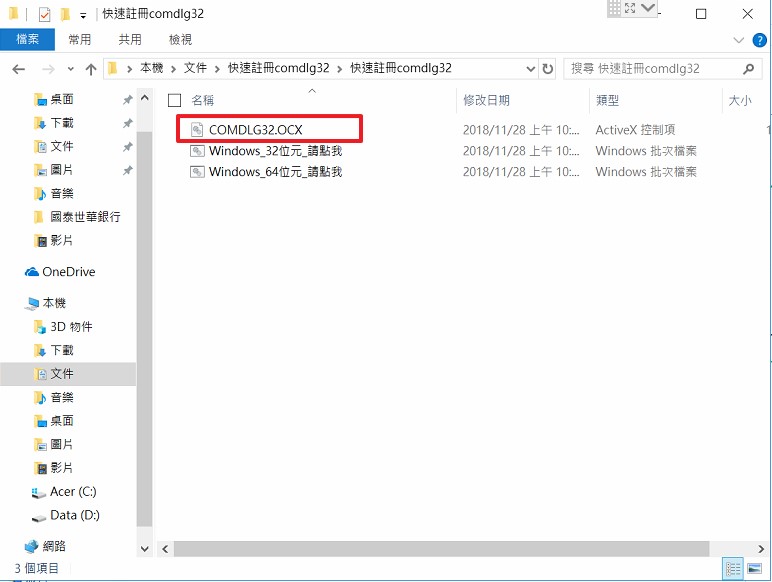This screenshot has width=772, height=582.
Task: Open pinned 圖片 in Quick access
Action: [62, 170]
